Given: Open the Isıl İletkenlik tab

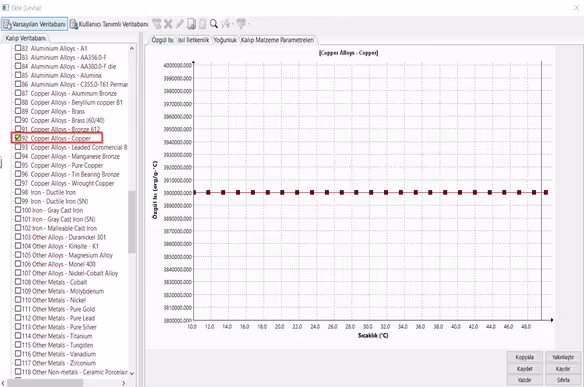Looking at the screenshot, I should coord(193,40).
